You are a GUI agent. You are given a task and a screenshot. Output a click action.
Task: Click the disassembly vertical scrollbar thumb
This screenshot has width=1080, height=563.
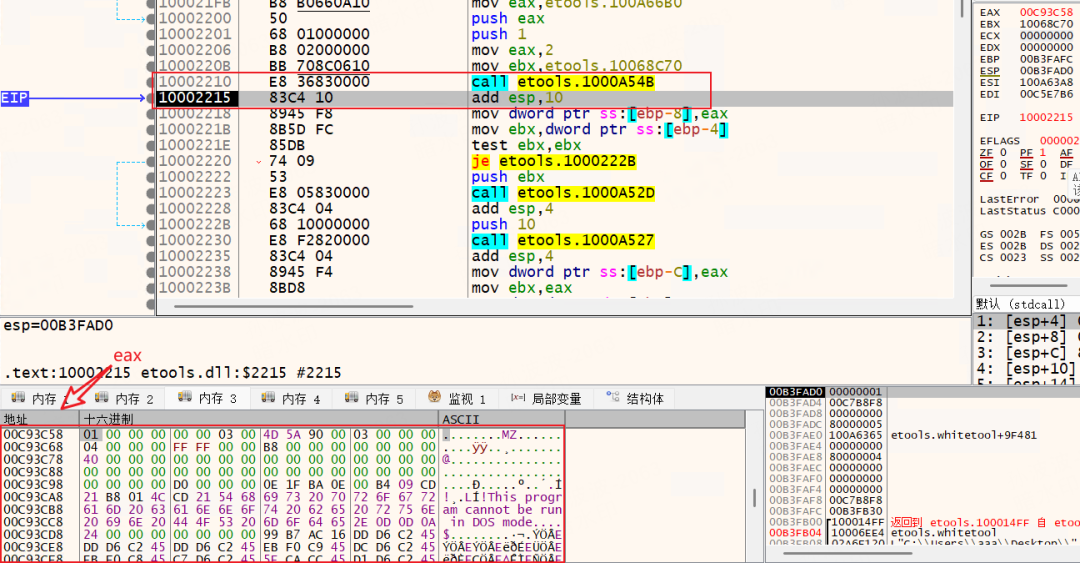tap(962, 8)
